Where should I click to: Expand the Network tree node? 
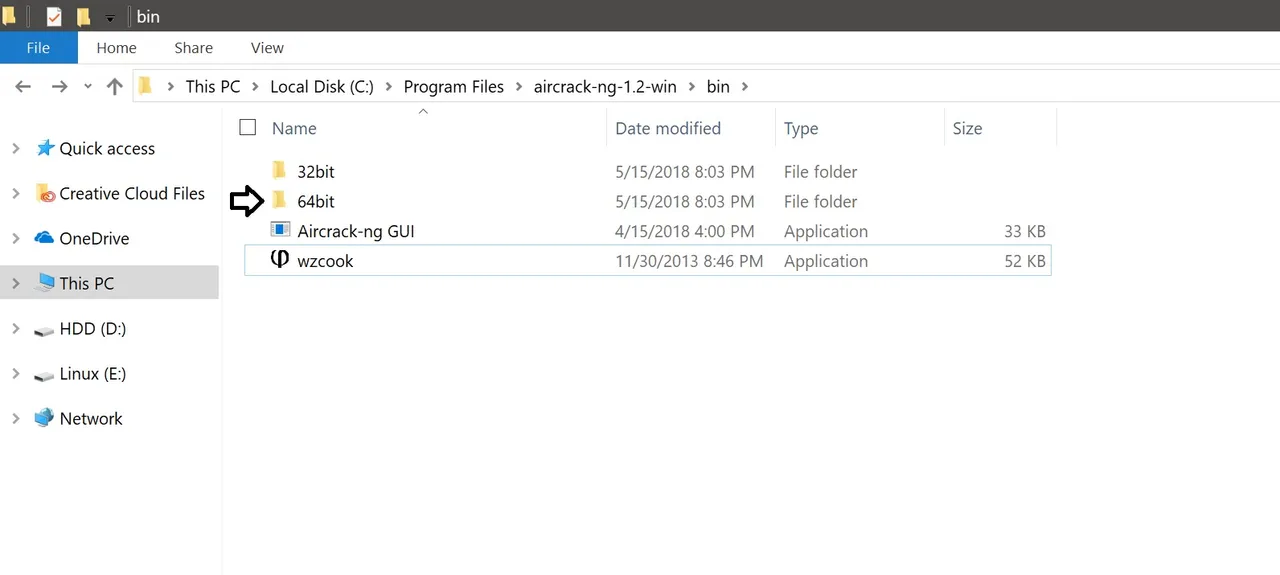[x=15, y=419]
